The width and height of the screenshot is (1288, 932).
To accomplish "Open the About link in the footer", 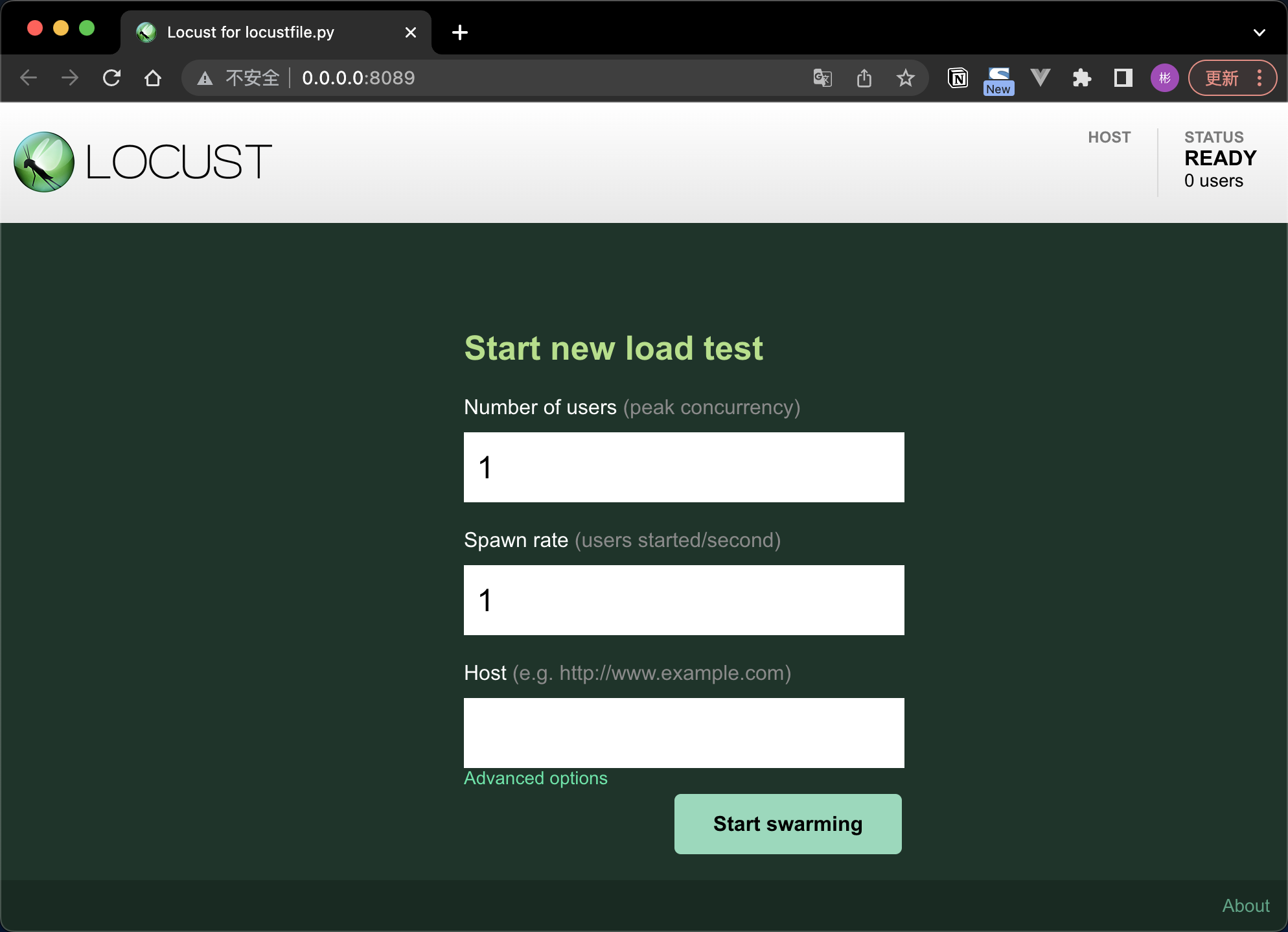I will (x=1245, y=905).
